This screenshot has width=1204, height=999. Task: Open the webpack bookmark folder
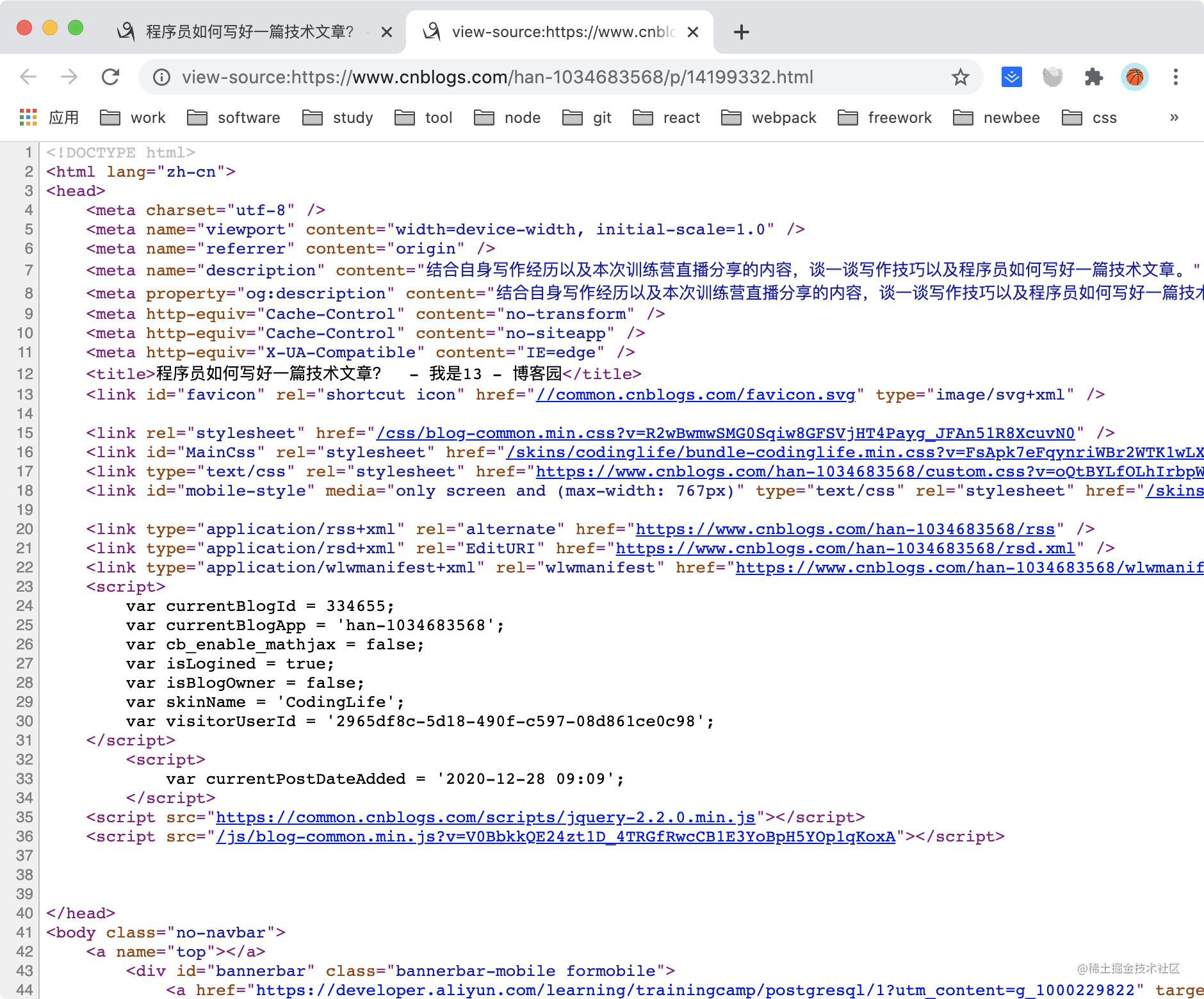(769, 118)
